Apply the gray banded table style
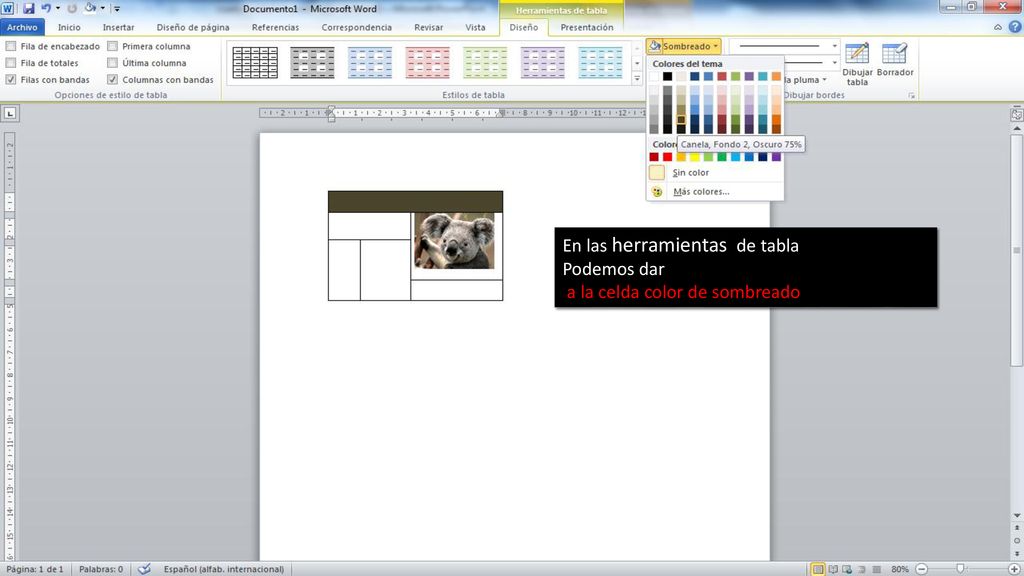 [x=312, y=63]
